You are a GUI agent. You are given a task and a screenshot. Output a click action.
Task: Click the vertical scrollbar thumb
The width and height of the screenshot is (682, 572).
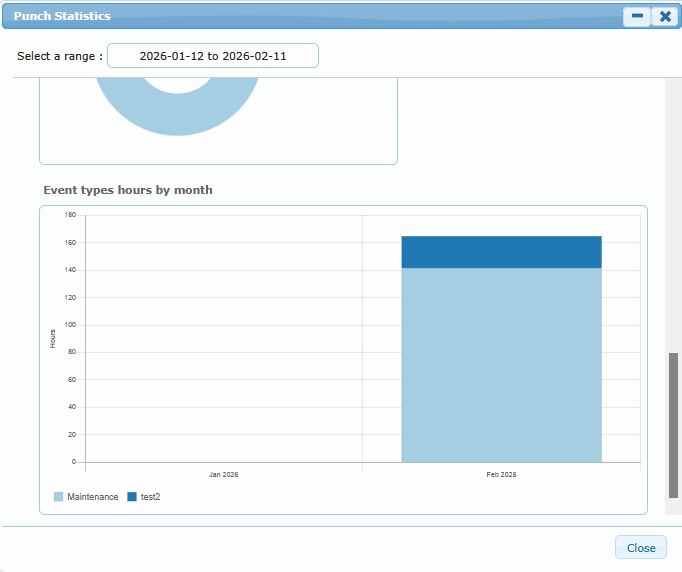[673, 425]
